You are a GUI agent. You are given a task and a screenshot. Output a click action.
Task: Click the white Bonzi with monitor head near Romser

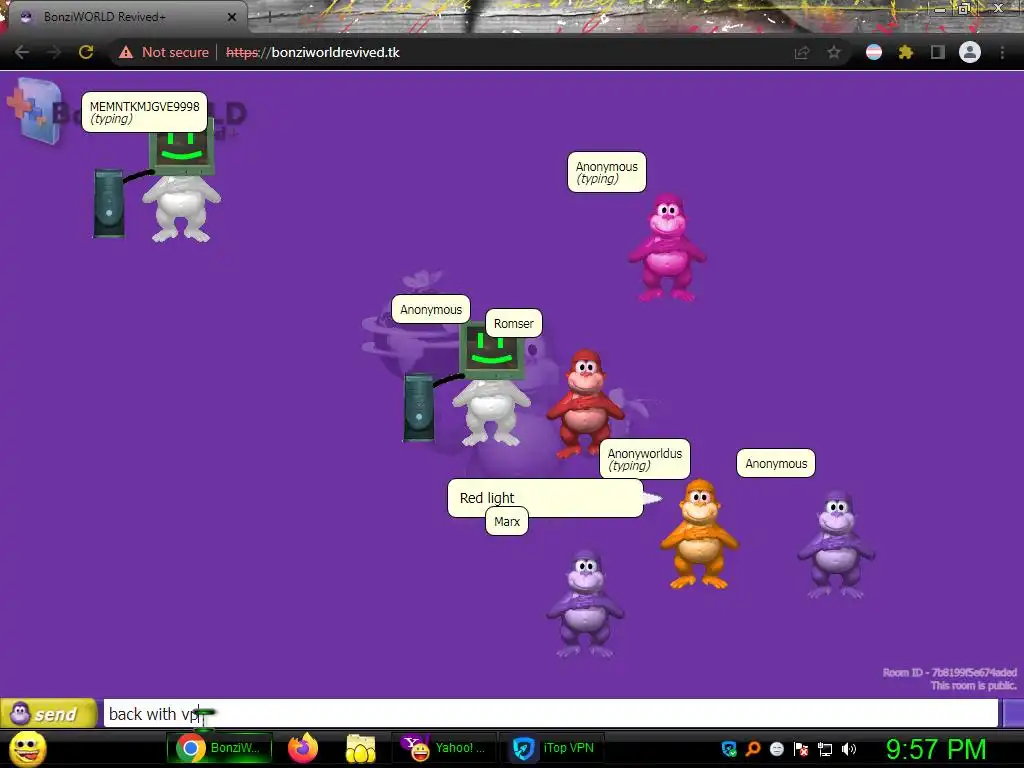tap(490, 385)
